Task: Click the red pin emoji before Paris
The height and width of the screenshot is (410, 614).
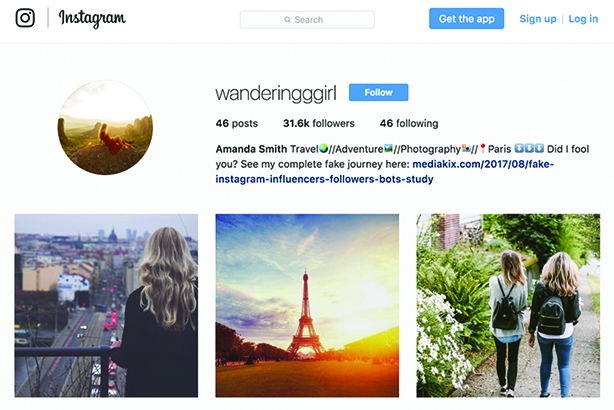Action: pyautogui.click(x=482, y=148)
